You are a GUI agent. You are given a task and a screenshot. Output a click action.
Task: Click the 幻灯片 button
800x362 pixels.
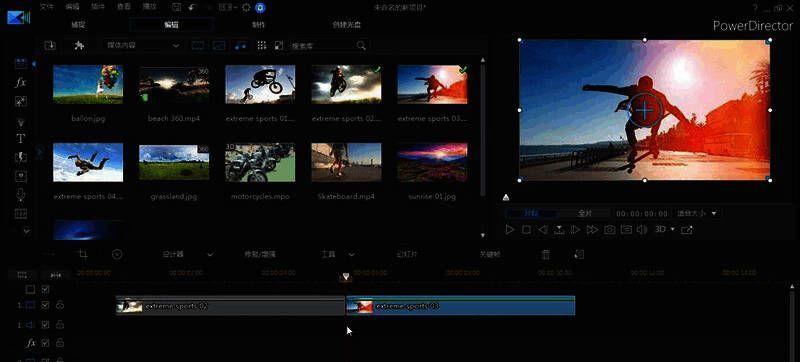point(407,254)
